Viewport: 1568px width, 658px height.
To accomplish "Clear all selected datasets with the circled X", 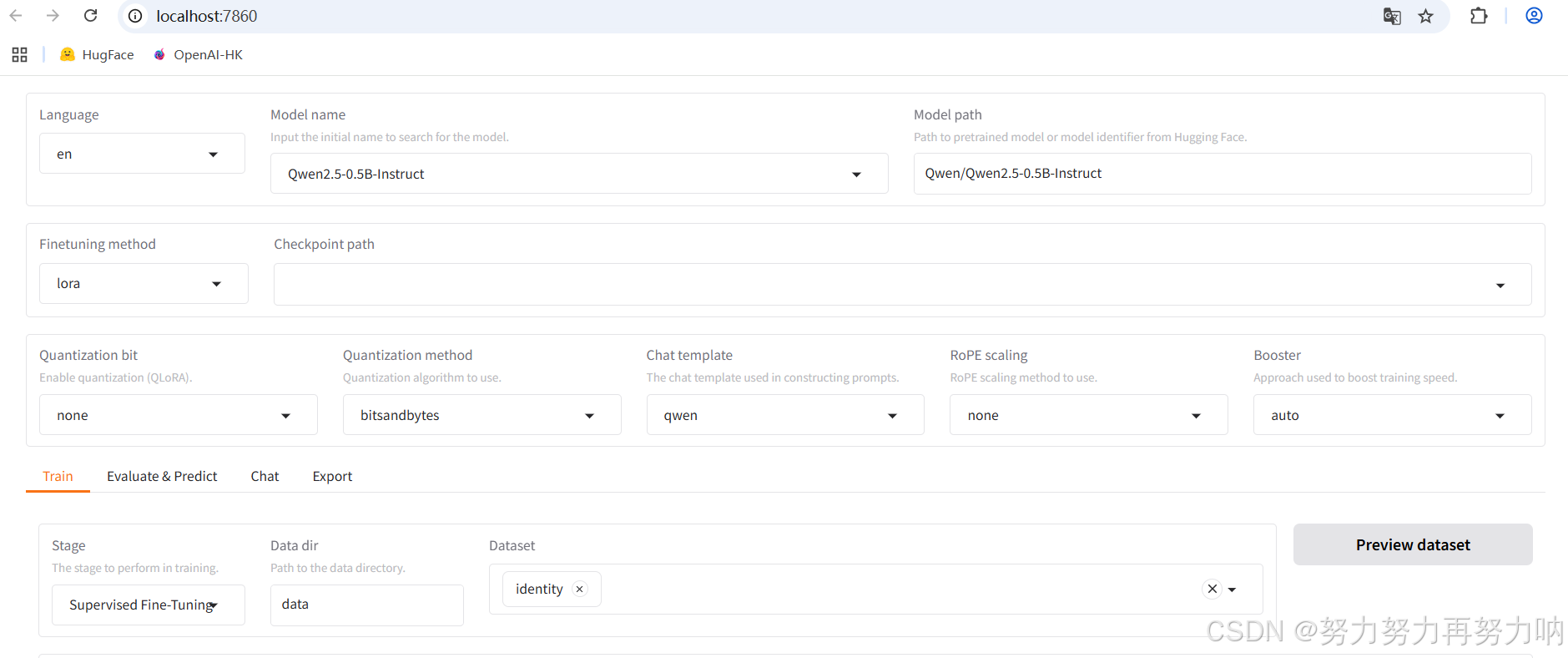I will (1213, 589).
